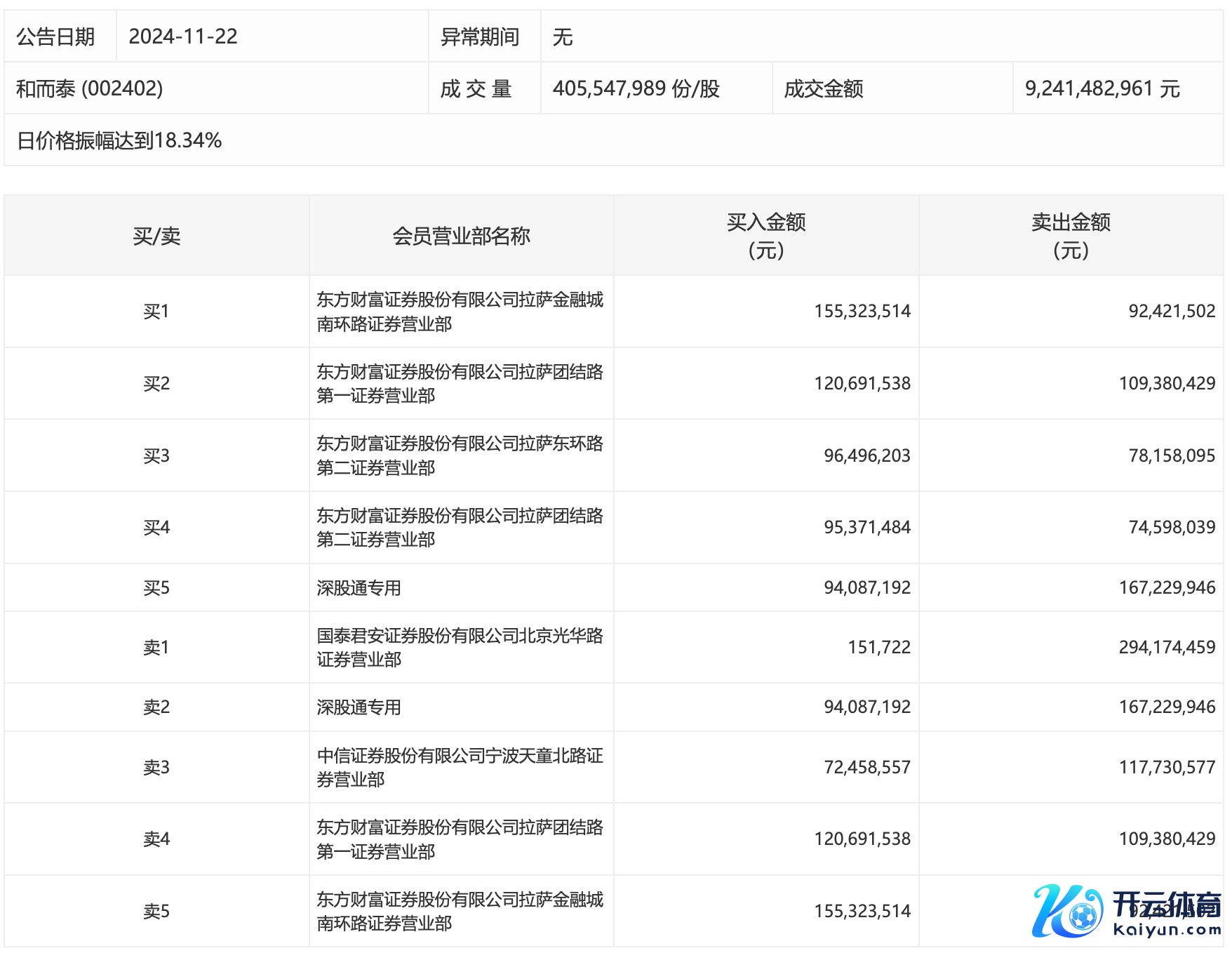The image size is (1232, 953).
Task: Click the 日价格振幅达到18.34% reason row
Action: (119, 140)
